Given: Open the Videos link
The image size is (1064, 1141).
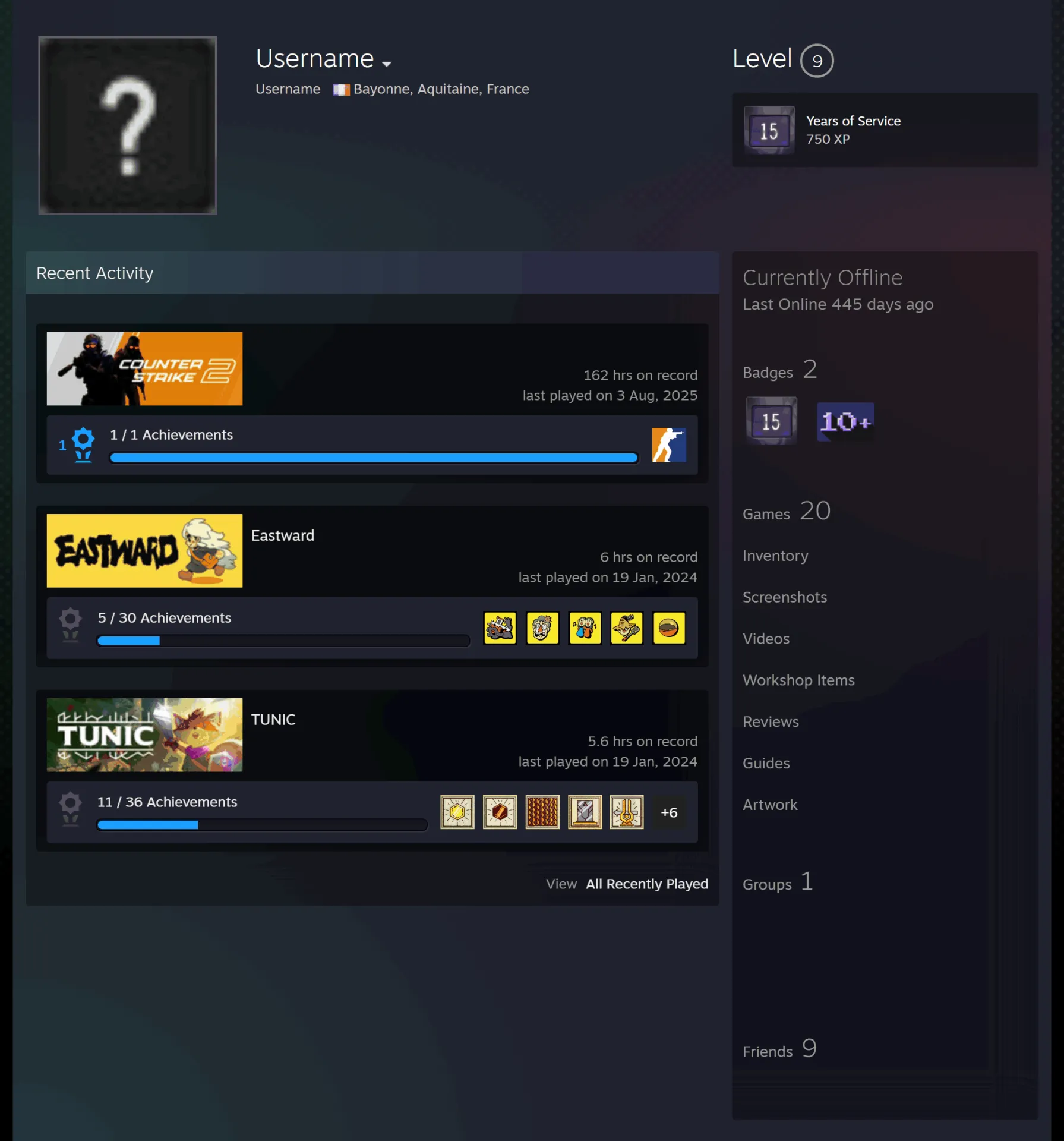Looking at the screenshot, I should pyautogui.click(x=766, y=639).
